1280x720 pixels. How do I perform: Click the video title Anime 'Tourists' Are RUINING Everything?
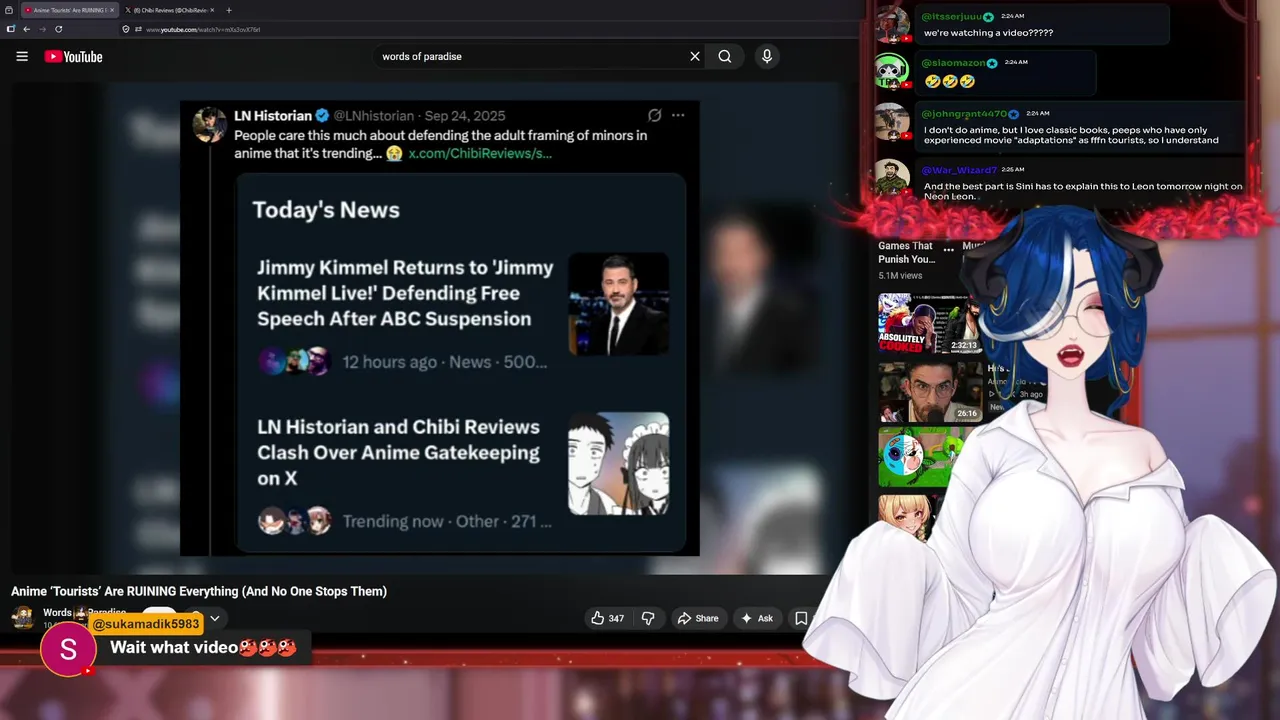click(199, 591)
